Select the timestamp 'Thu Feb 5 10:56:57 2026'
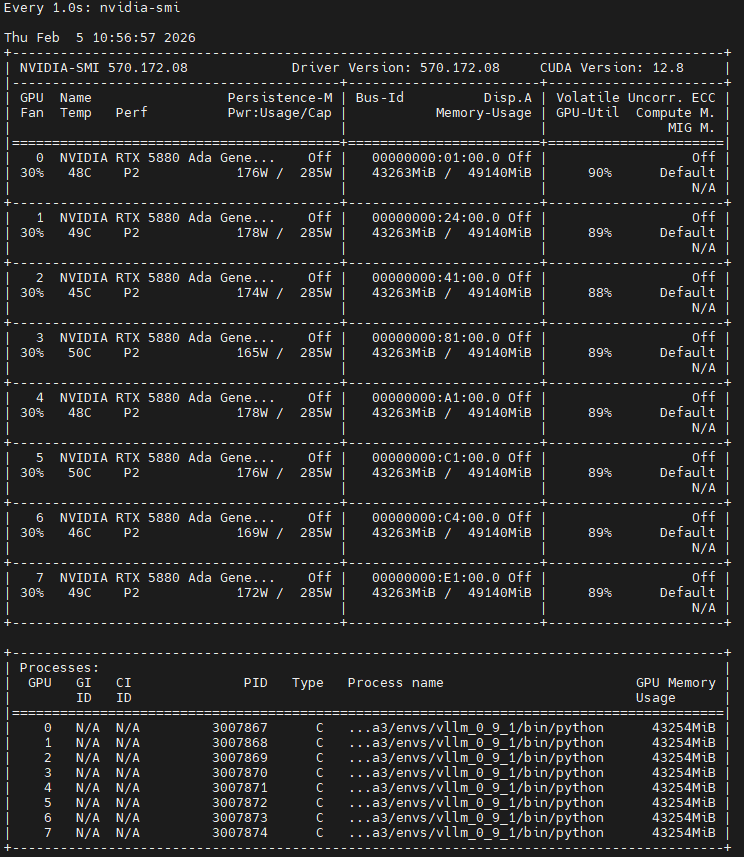 (99, 38)
